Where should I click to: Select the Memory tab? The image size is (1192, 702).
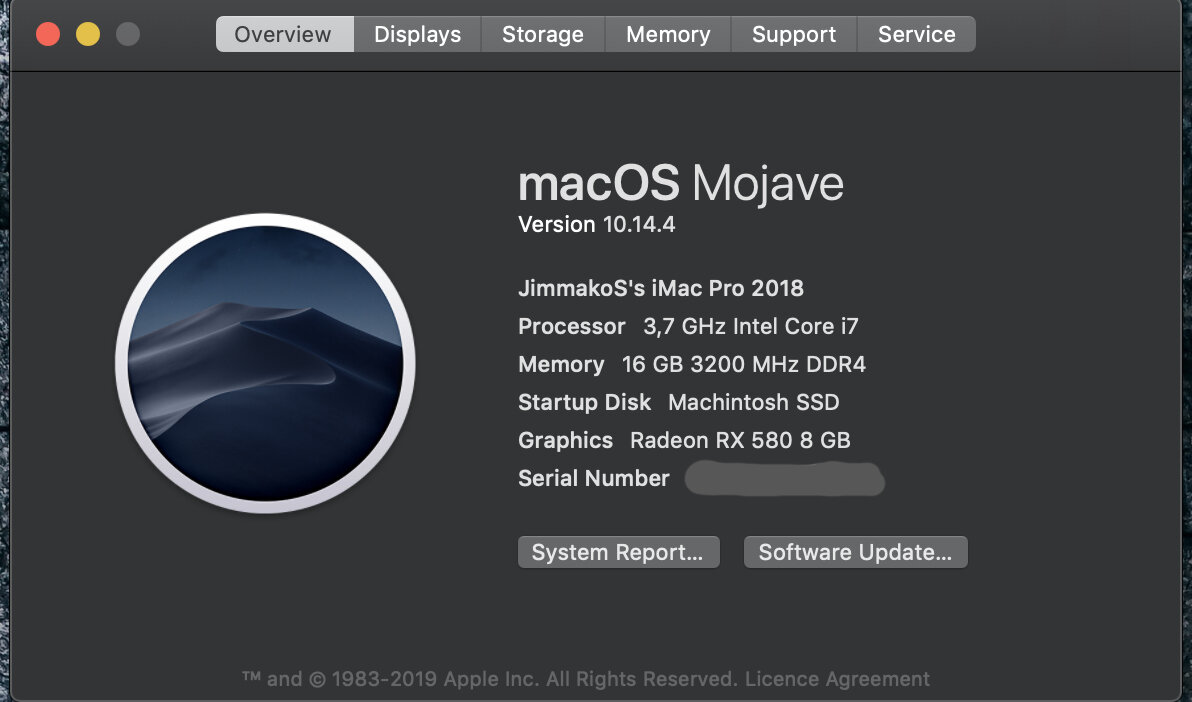coord(668,34)
